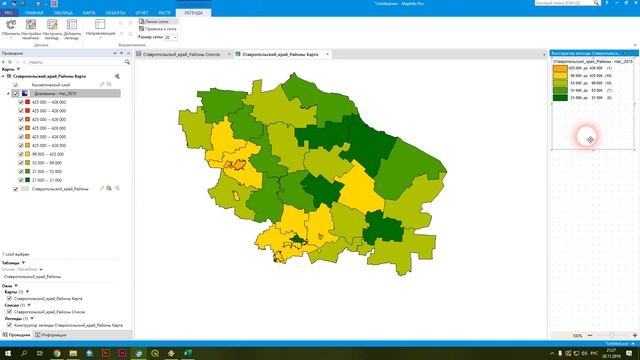The image size is (640, 360).
Task: Open Windows Start menu
Action: 8,353
